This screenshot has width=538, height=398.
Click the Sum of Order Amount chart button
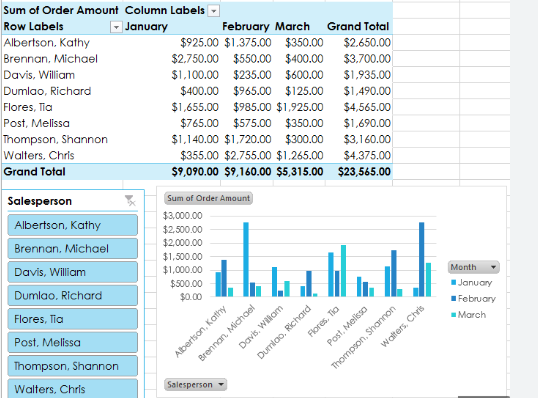209,198
